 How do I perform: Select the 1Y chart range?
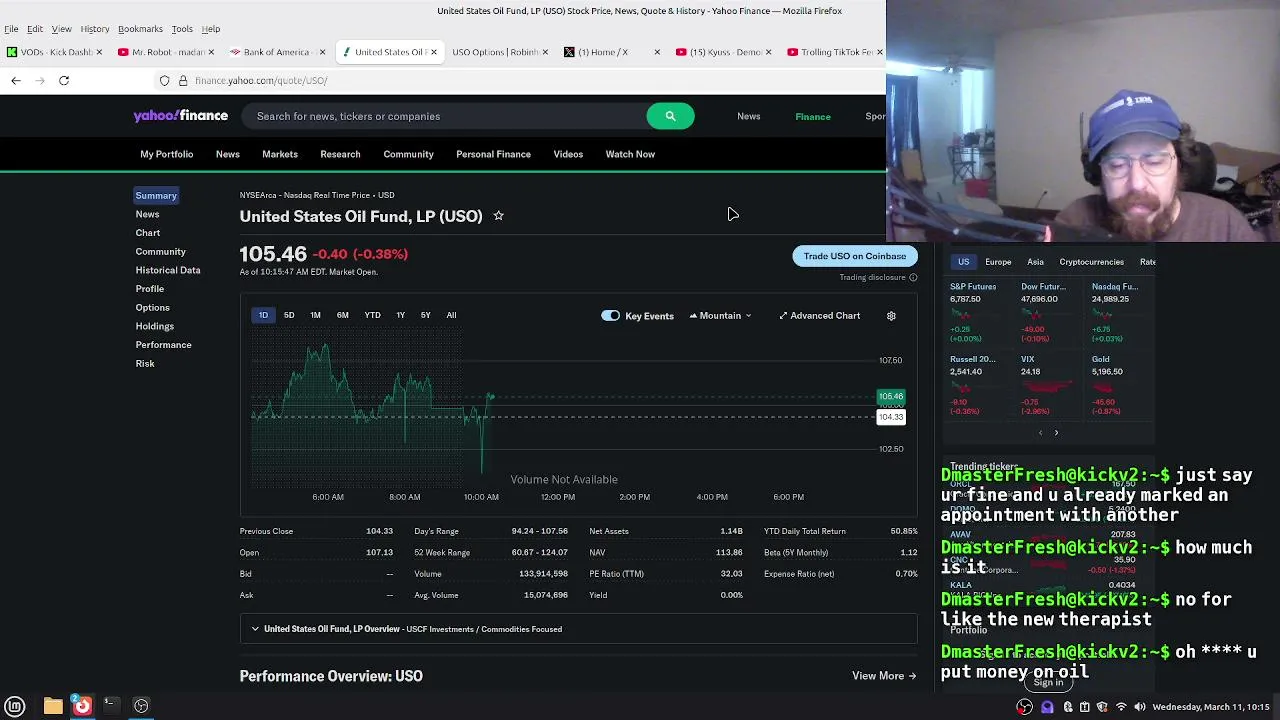400,316
